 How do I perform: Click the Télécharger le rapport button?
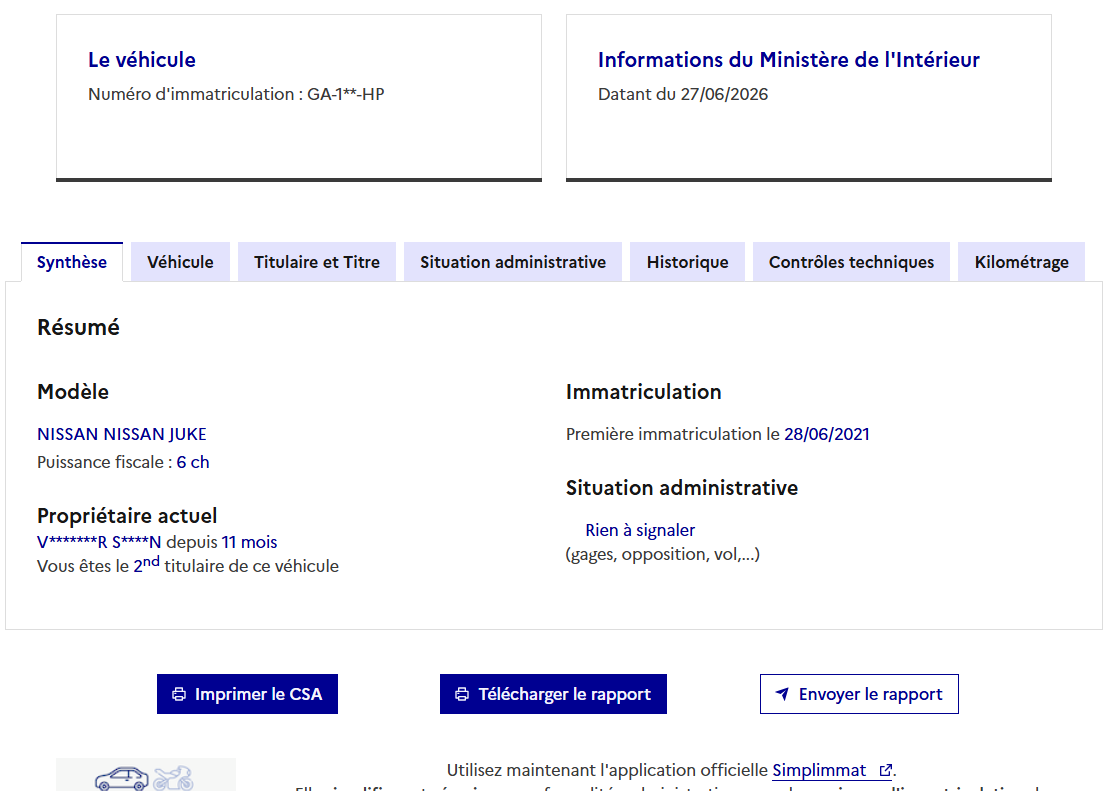pos(553,694)
